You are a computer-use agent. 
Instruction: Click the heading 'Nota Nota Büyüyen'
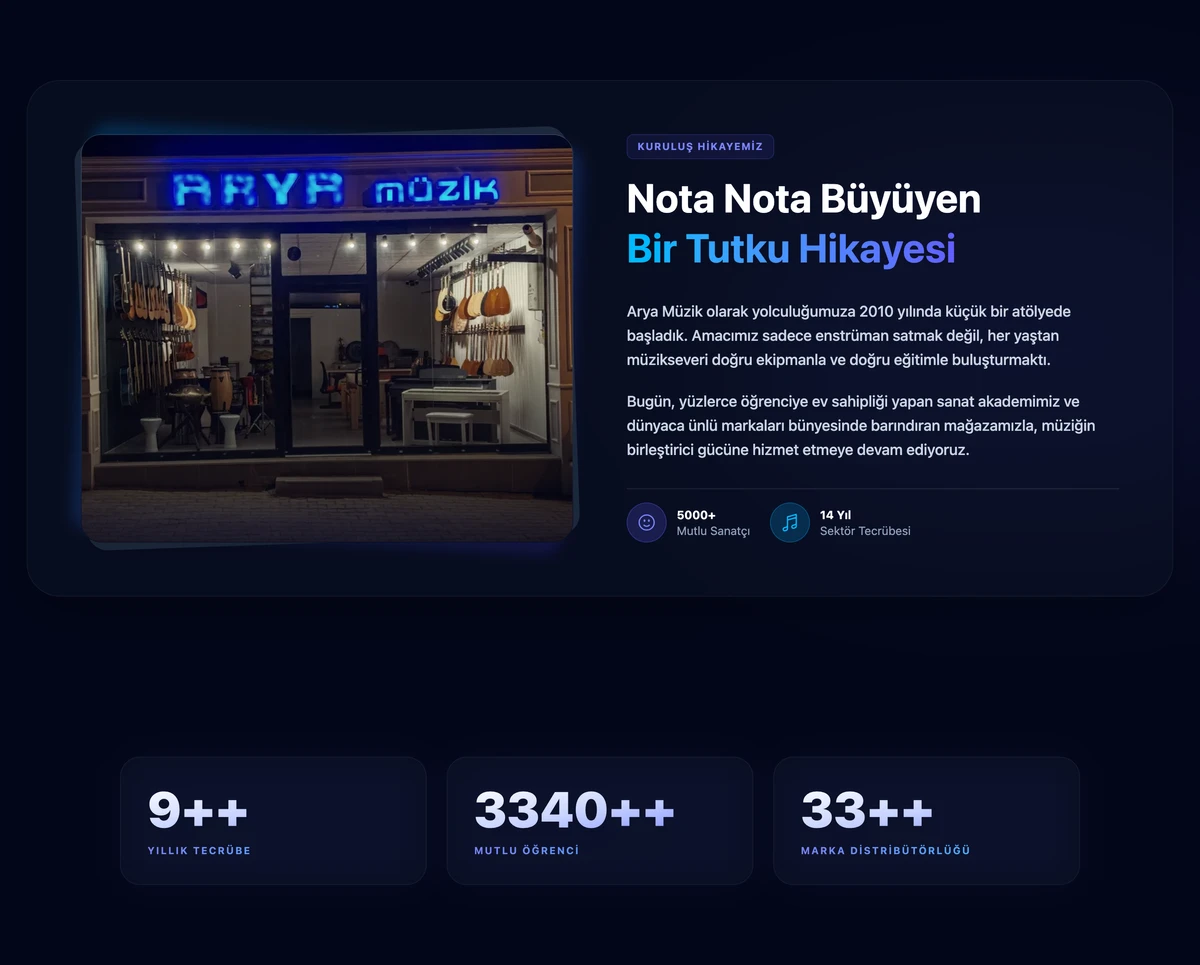tap(804, 199)
